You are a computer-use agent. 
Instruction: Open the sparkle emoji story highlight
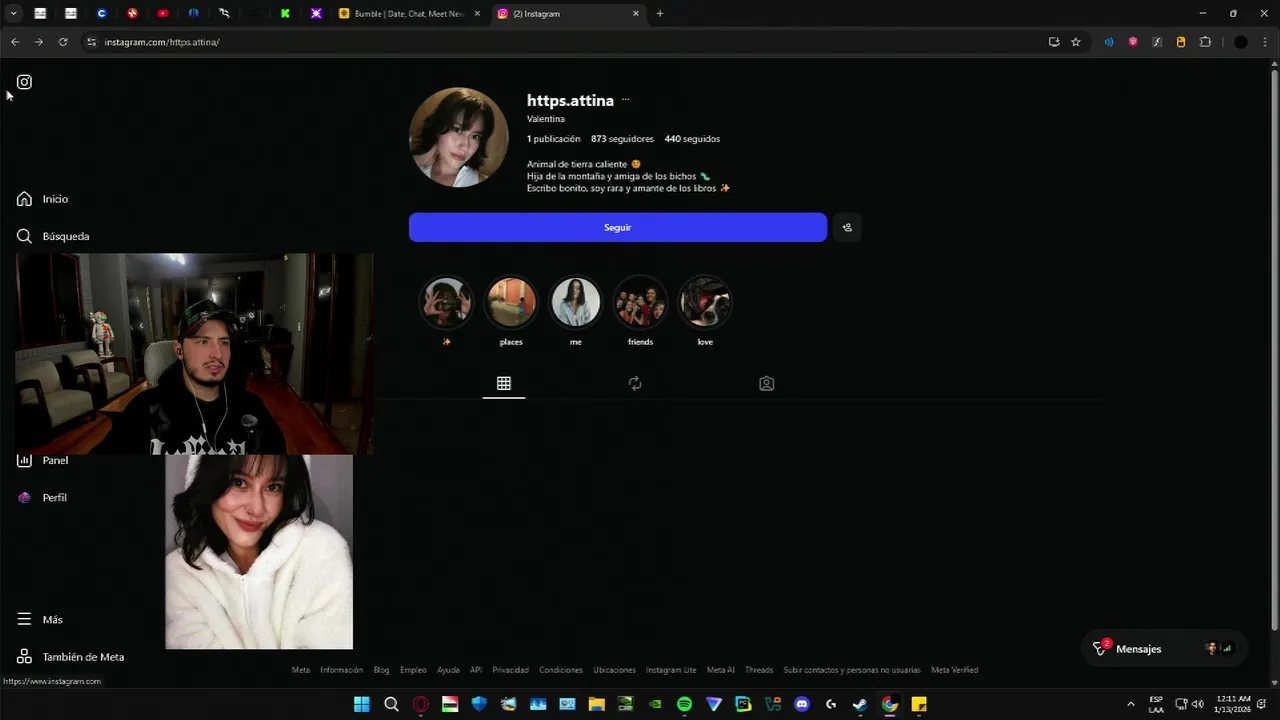coord(446,302)
